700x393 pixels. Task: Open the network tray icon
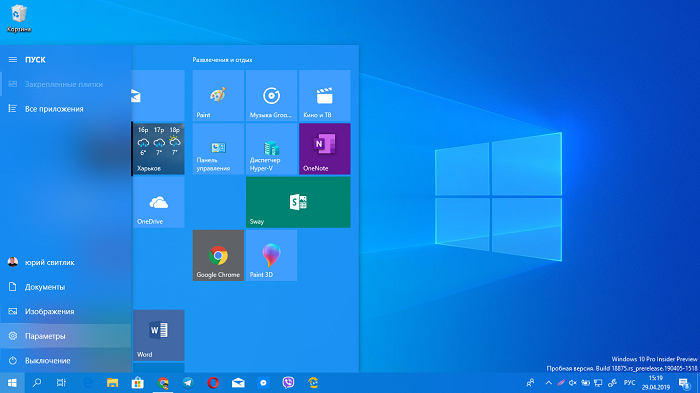598,383
